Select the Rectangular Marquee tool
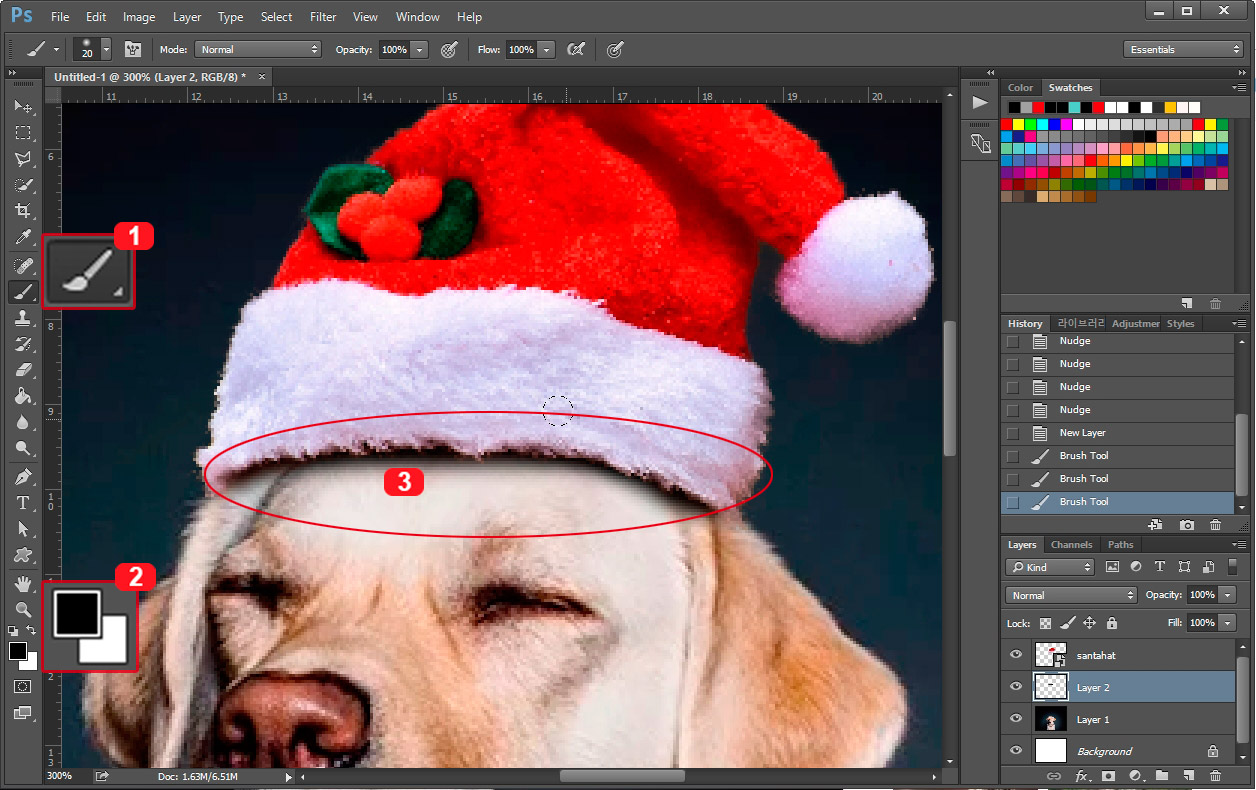This screenshot has width=1256, height=790. pos(23,133)
